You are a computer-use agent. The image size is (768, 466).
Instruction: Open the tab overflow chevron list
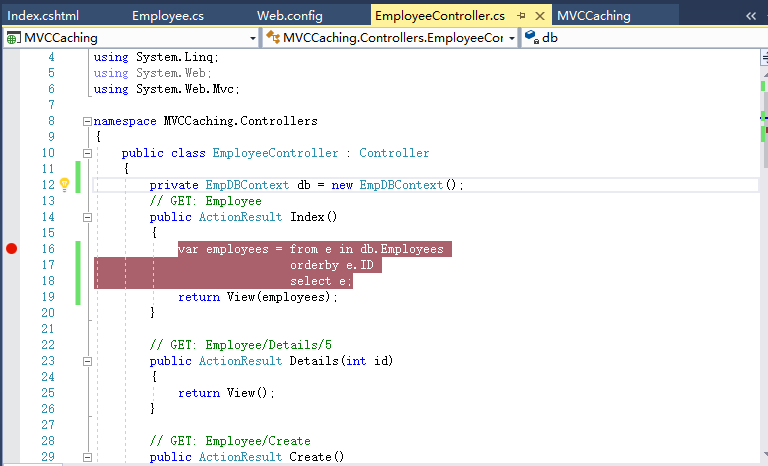click(751, 16)
